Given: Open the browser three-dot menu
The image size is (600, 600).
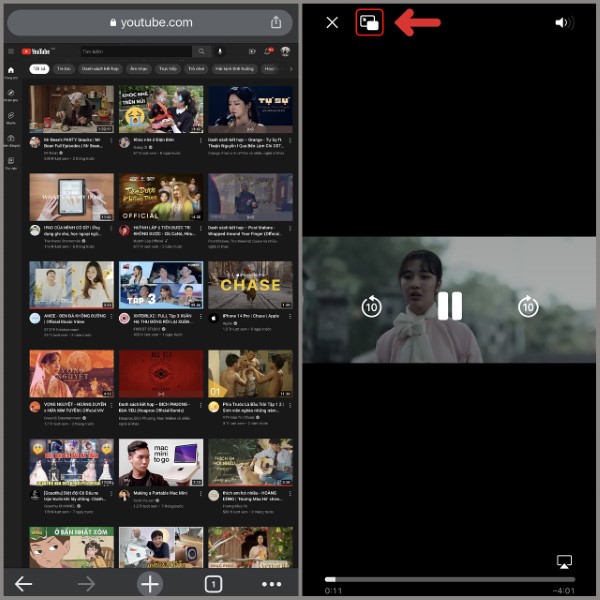Looking at the screenshot, I should click(272, 584).
